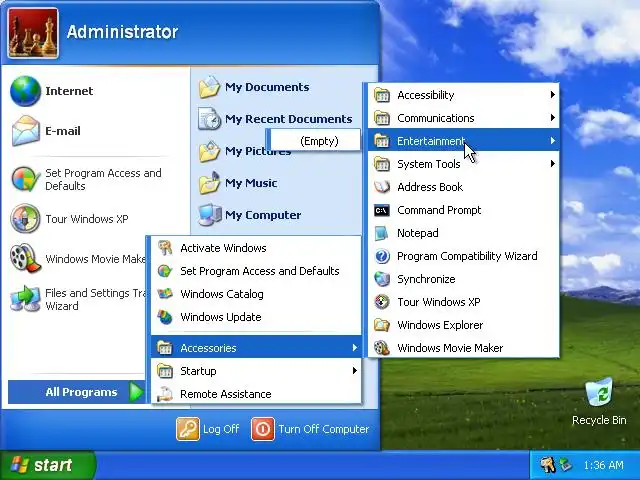The width and height of the screenshot is (640, 480).
Task: Open the E-mail envelope icon
Action: pos(25,131)
